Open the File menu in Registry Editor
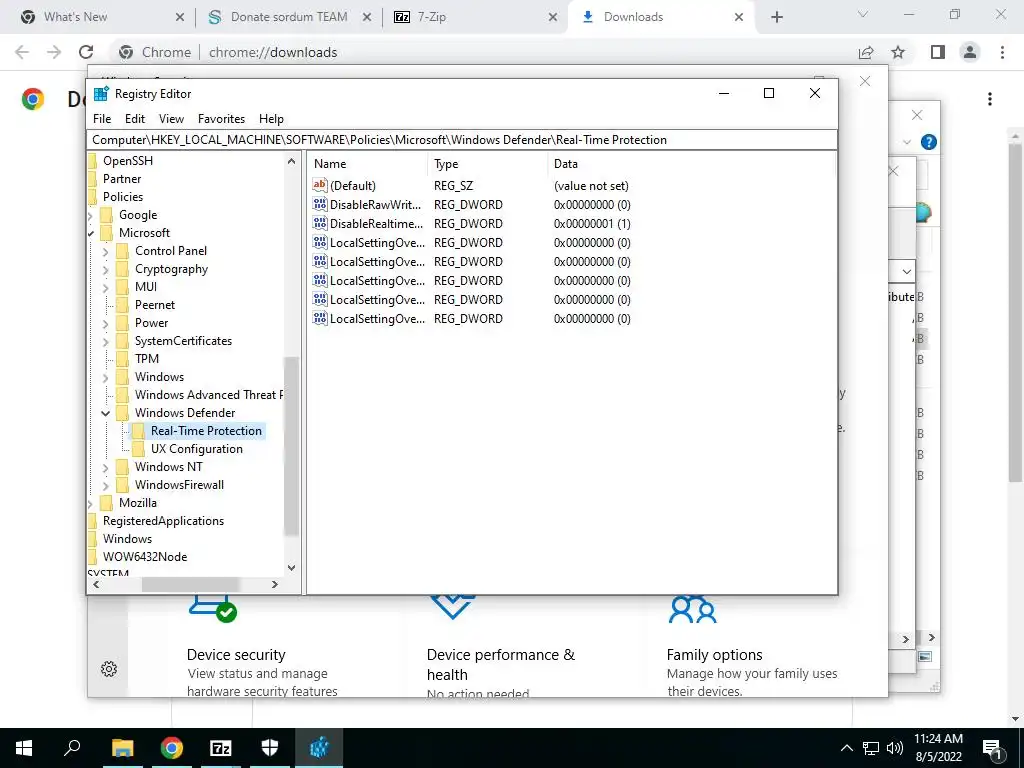Viewport: 1024px width, 768px height. (x=102, y=119)
